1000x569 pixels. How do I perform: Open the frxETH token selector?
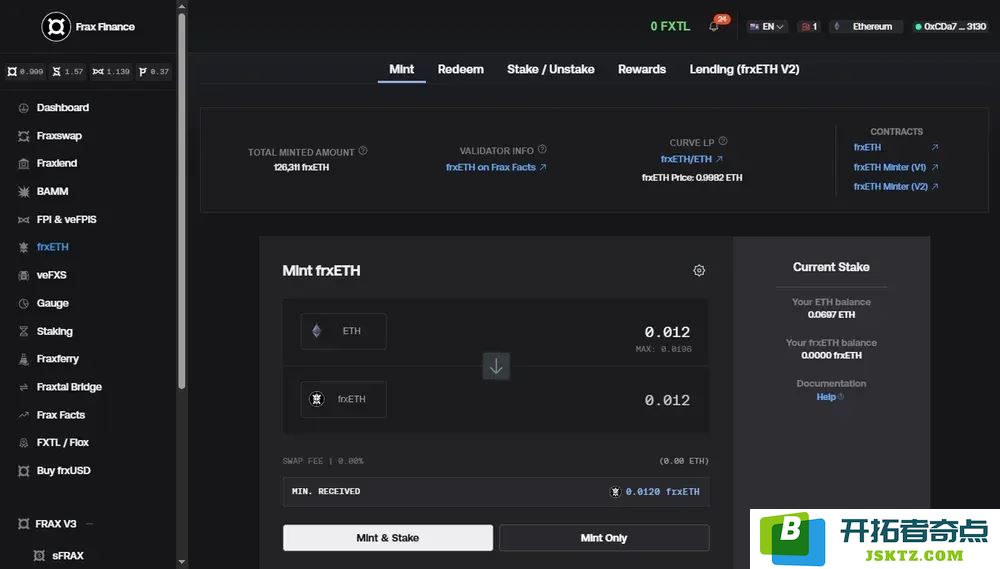point(343,399)
